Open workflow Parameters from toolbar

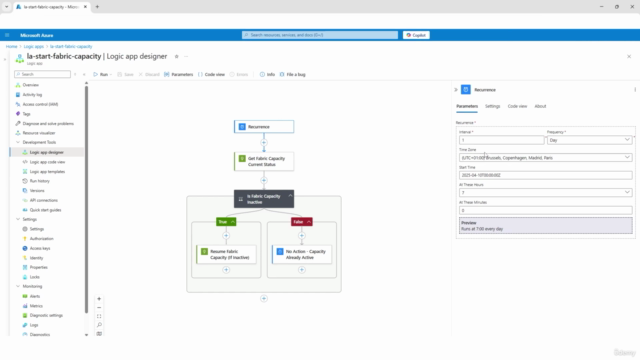[x=178, y=74]
